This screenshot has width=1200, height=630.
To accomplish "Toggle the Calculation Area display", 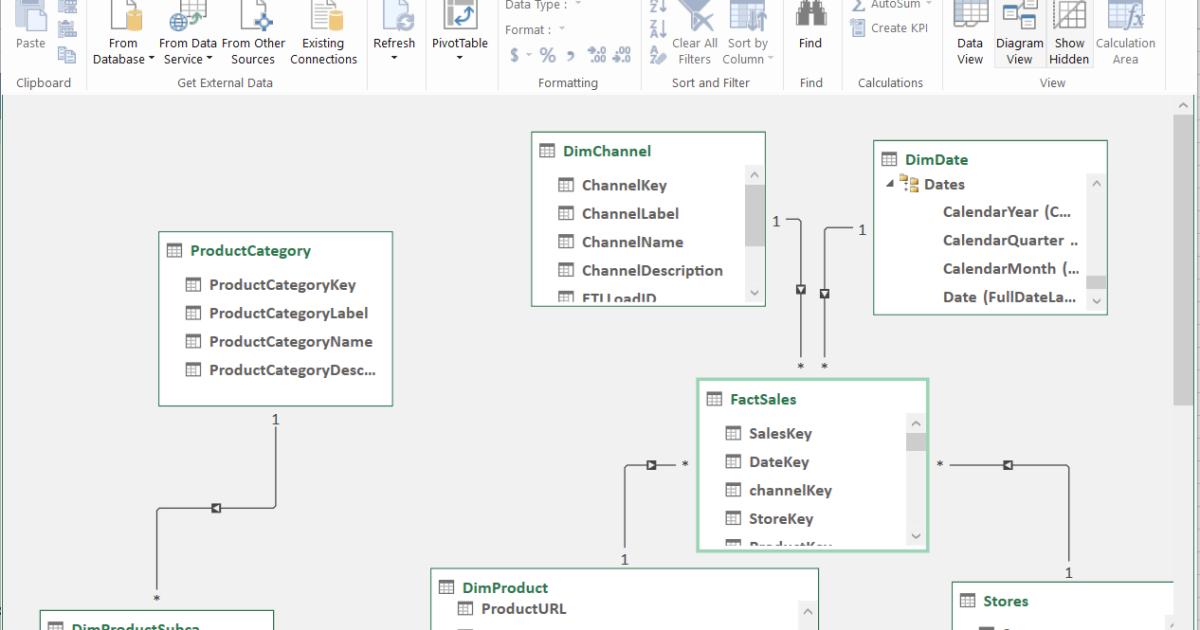I will click(1126, 30).
